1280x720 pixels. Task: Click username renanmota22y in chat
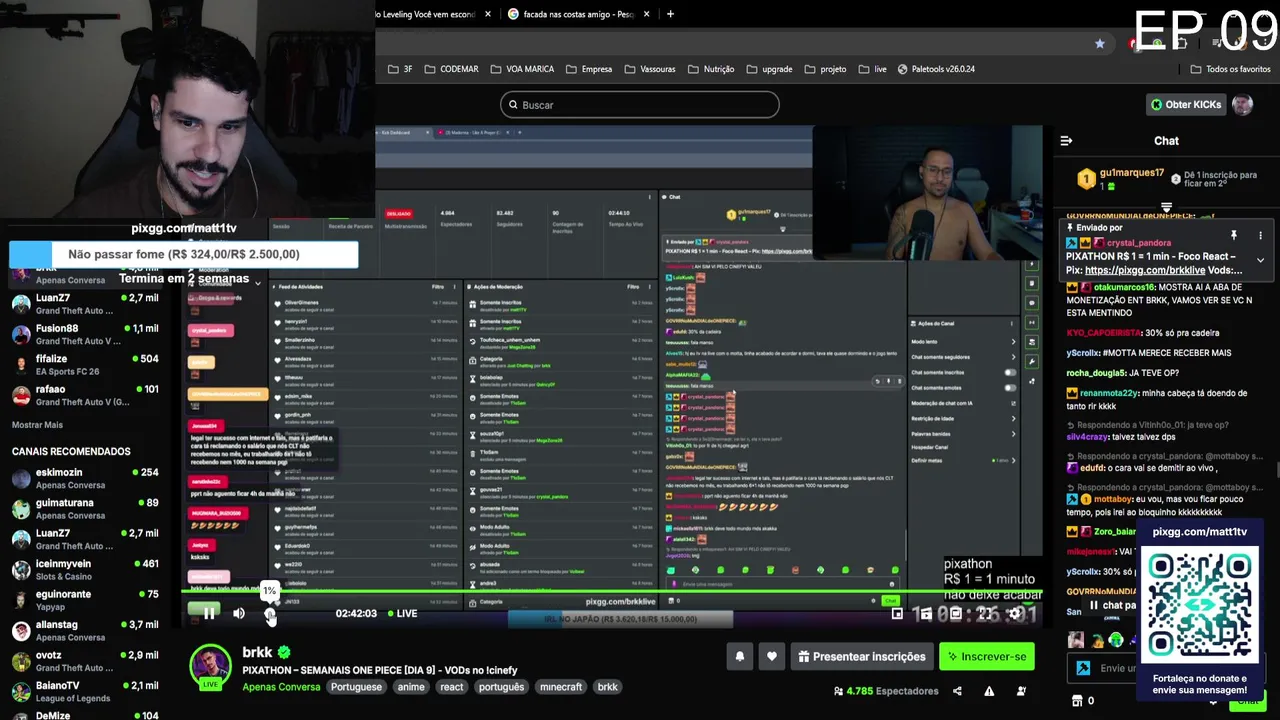click(x=1109, y=393)
